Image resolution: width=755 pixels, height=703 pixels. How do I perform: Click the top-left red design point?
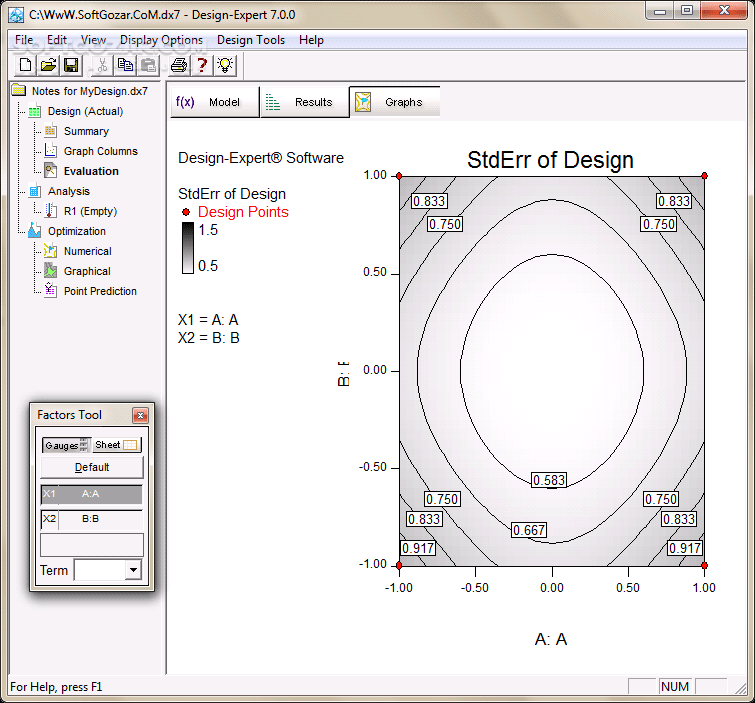tap(399, 176)
